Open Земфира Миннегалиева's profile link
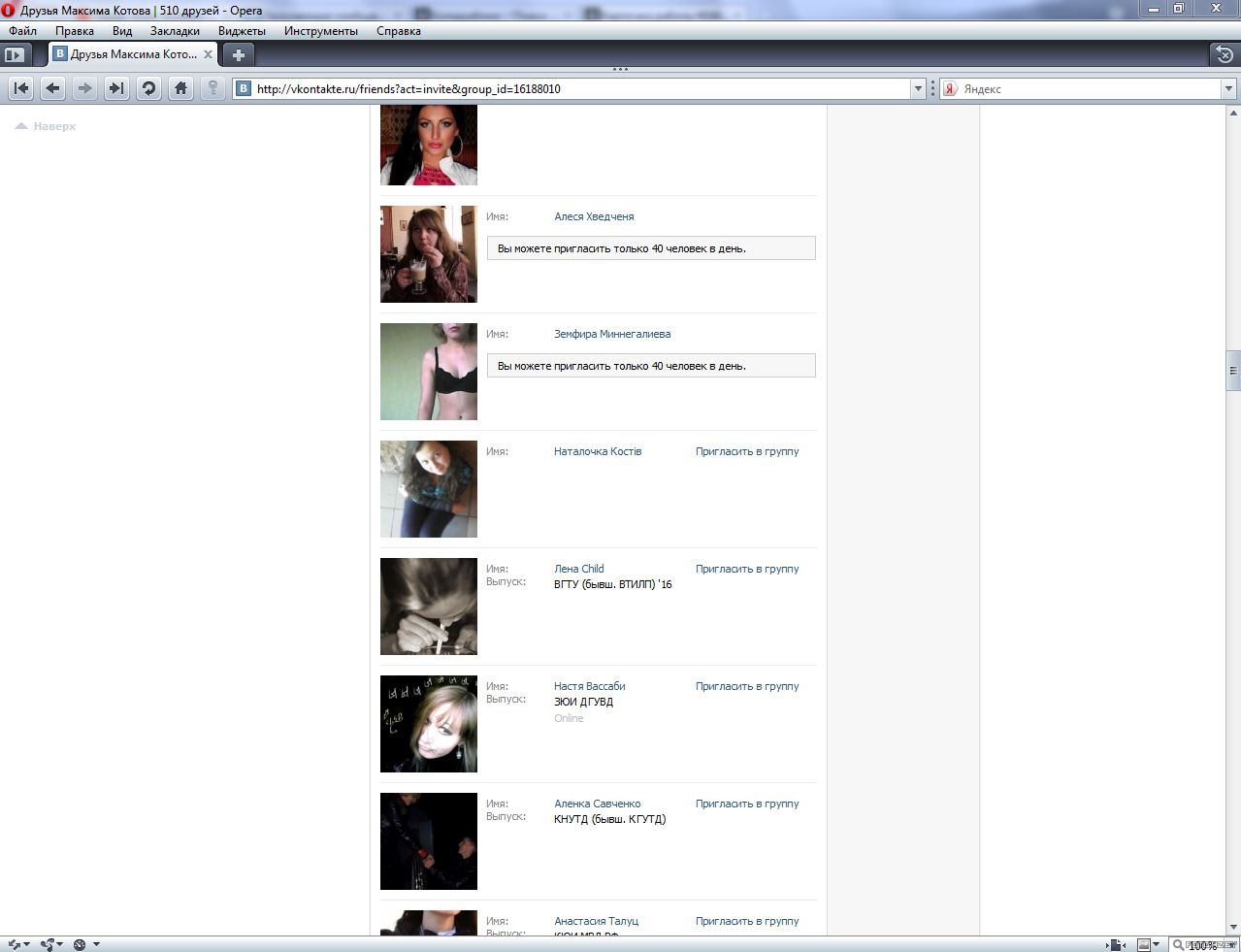 click(x=612, y=334)
